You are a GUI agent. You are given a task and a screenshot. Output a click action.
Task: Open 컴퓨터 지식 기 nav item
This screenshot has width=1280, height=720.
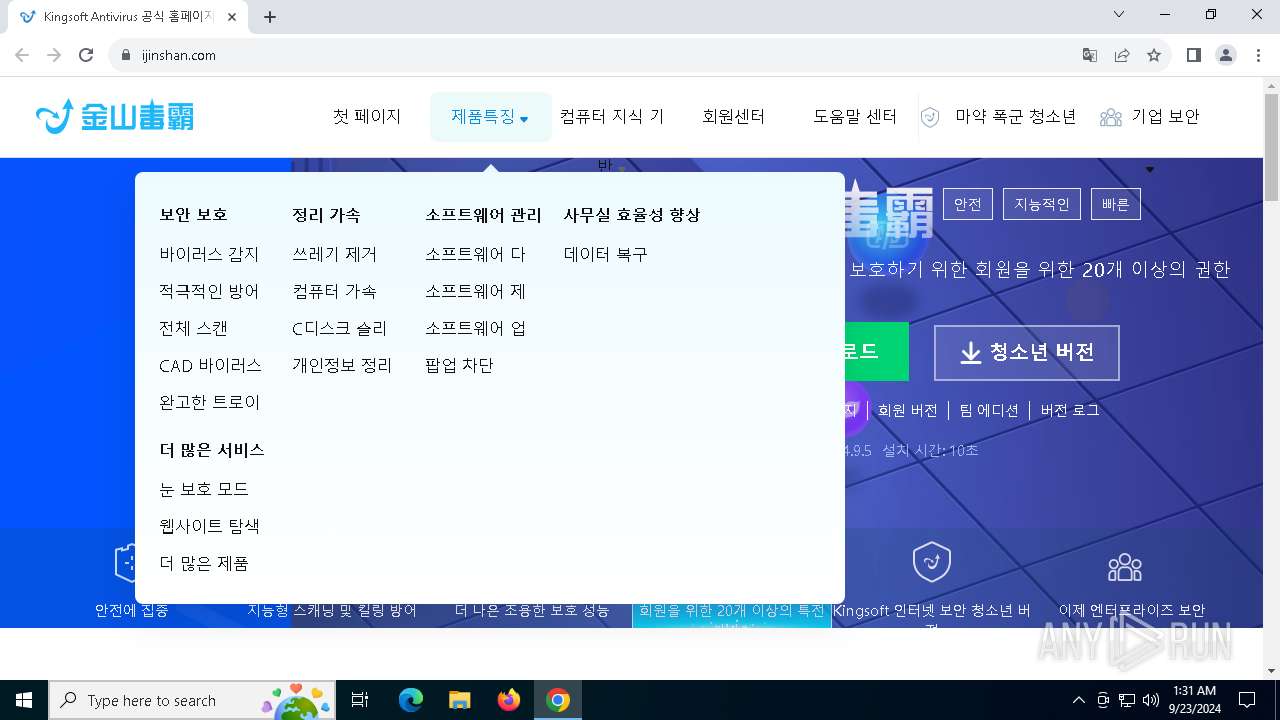point(612,116)
